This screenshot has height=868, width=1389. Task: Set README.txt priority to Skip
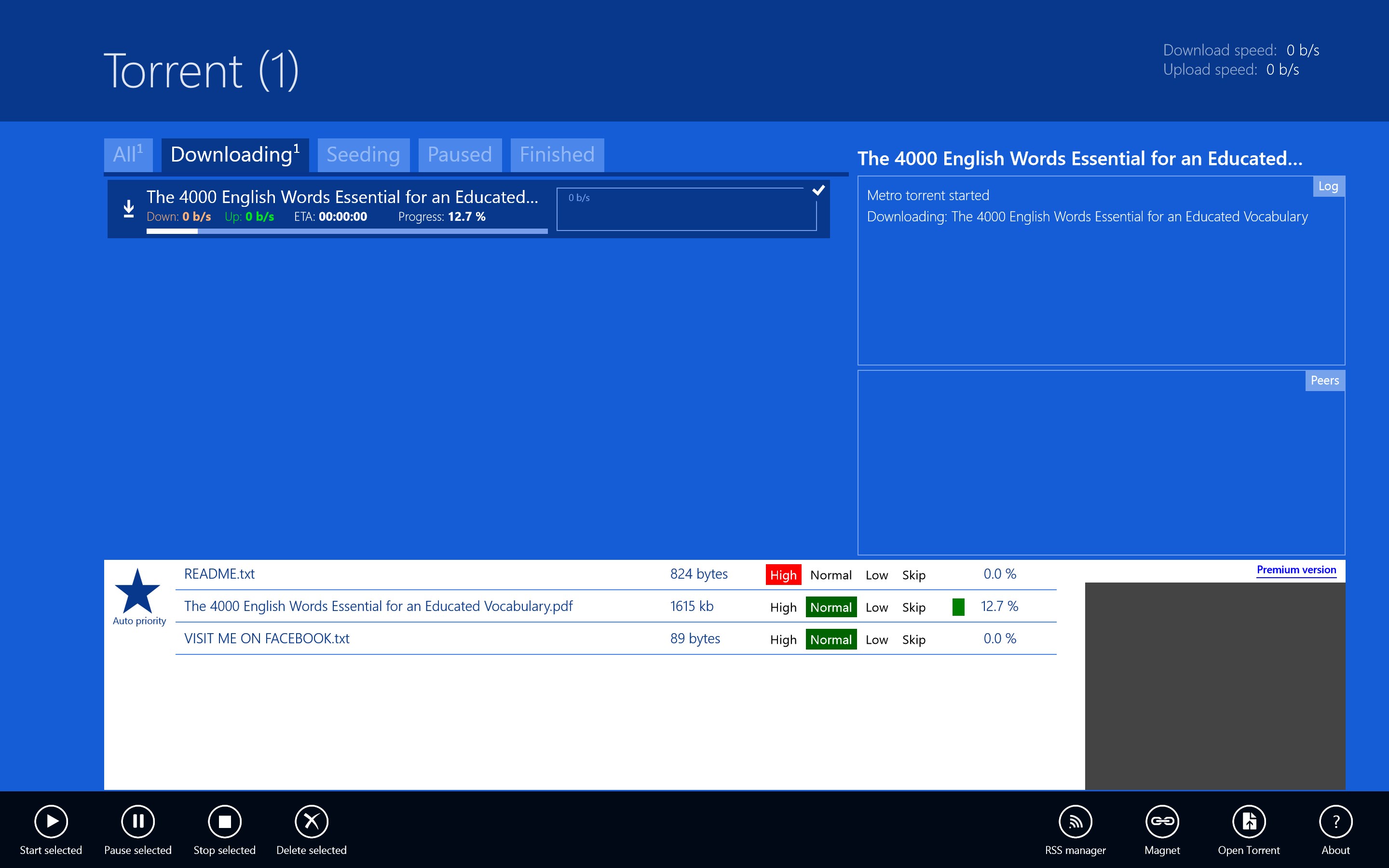coord(913,575)
